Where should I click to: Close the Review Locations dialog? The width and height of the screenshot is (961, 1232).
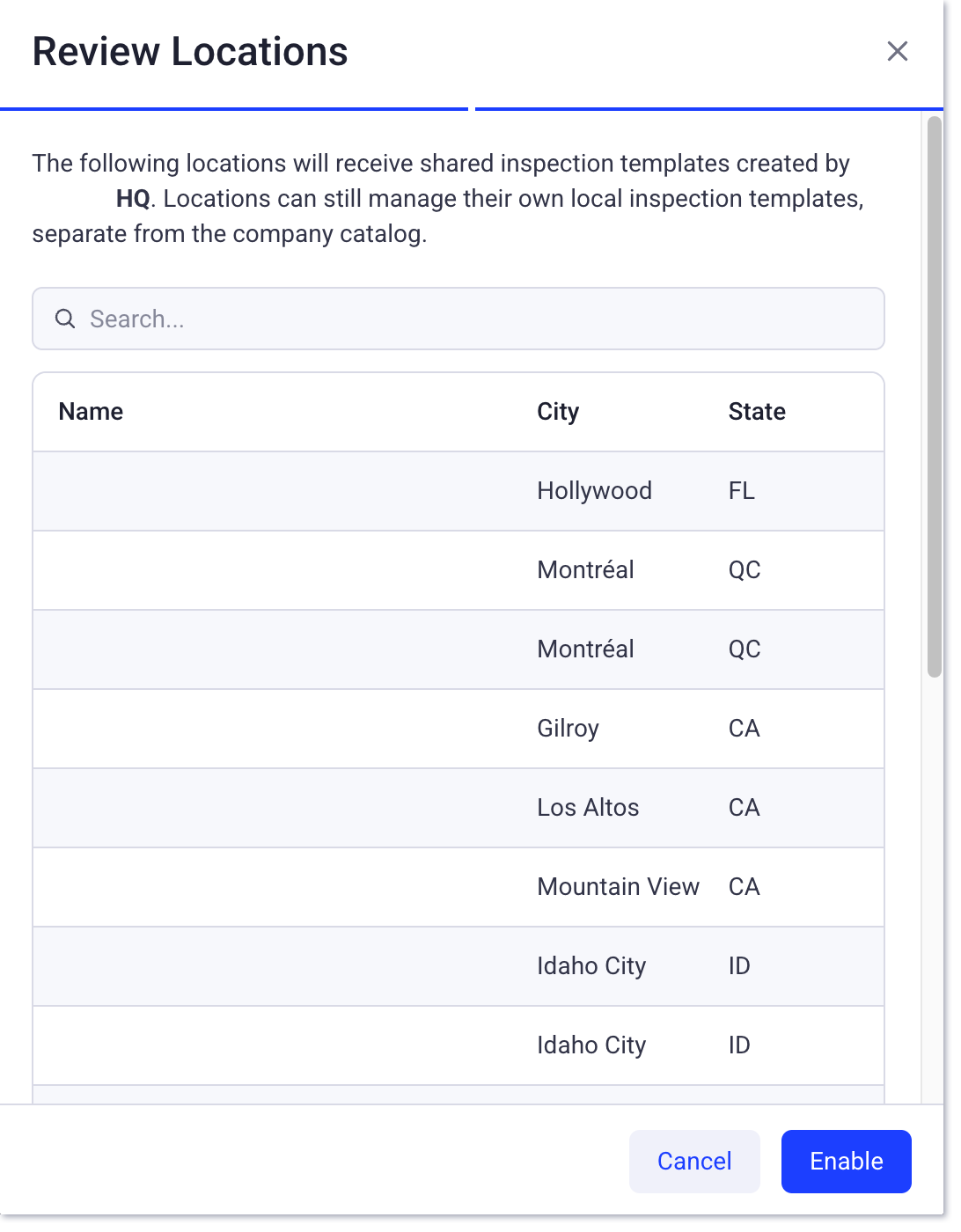pos(897,51)
